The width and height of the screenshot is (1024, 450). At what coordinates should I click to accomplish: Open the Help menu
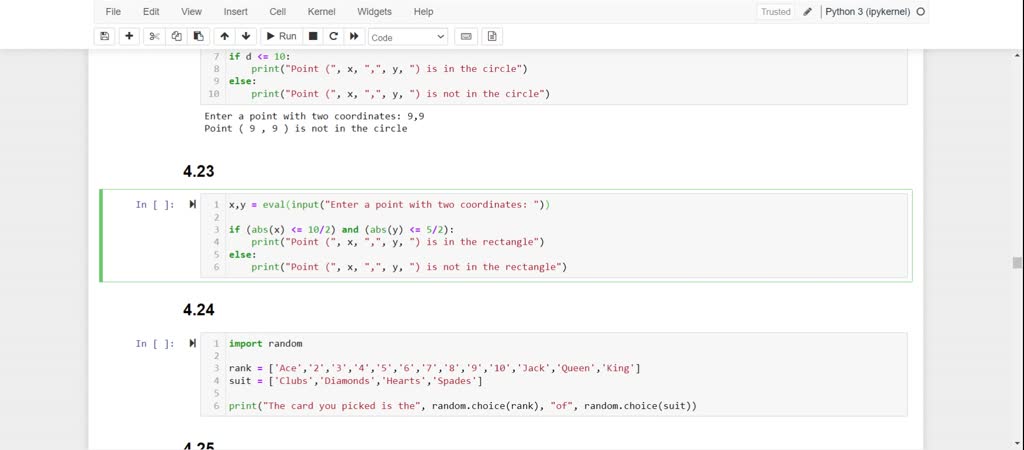[x=423, y=12]
